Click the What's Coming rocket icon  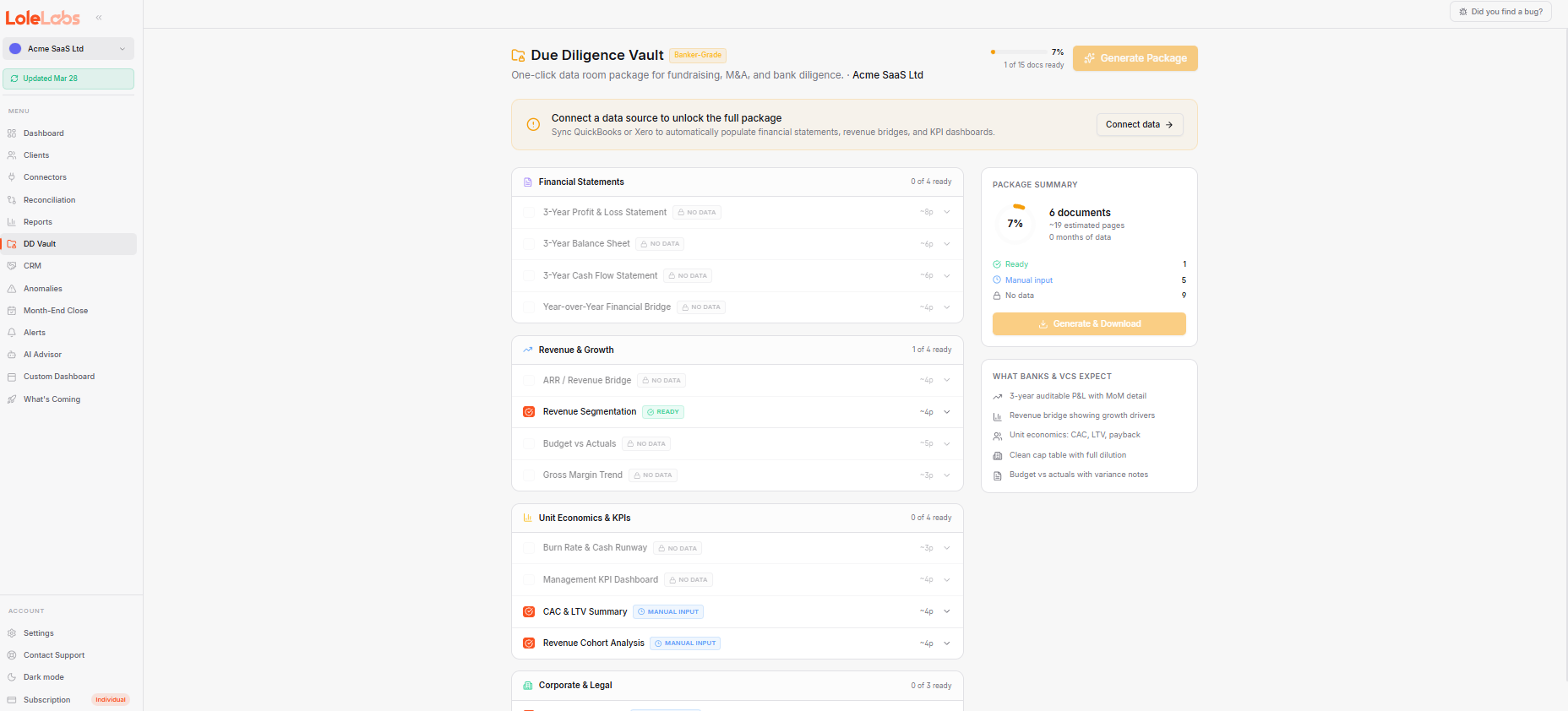tap(12, 399)
